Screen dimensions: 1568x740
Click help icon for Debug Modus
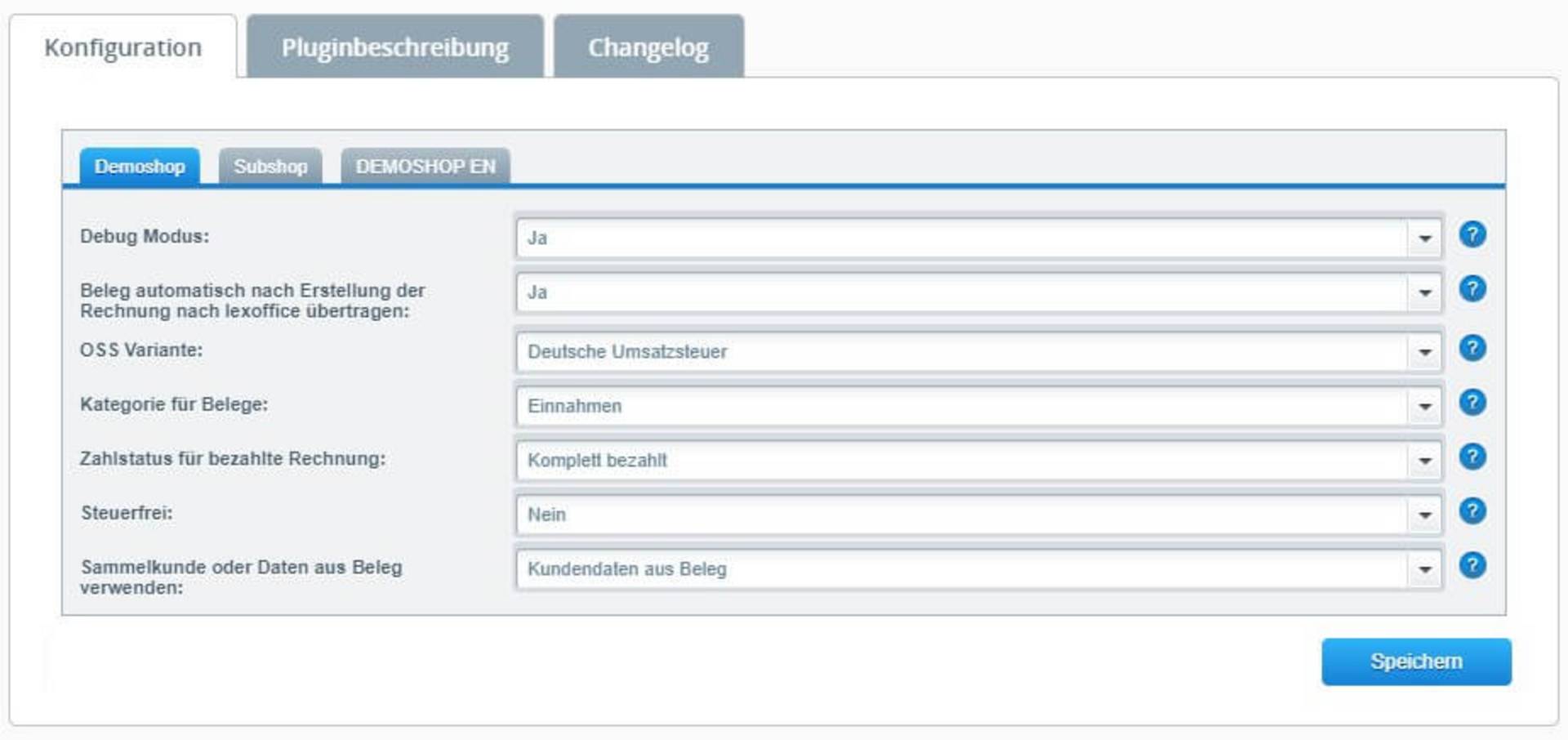[1472, 235]
